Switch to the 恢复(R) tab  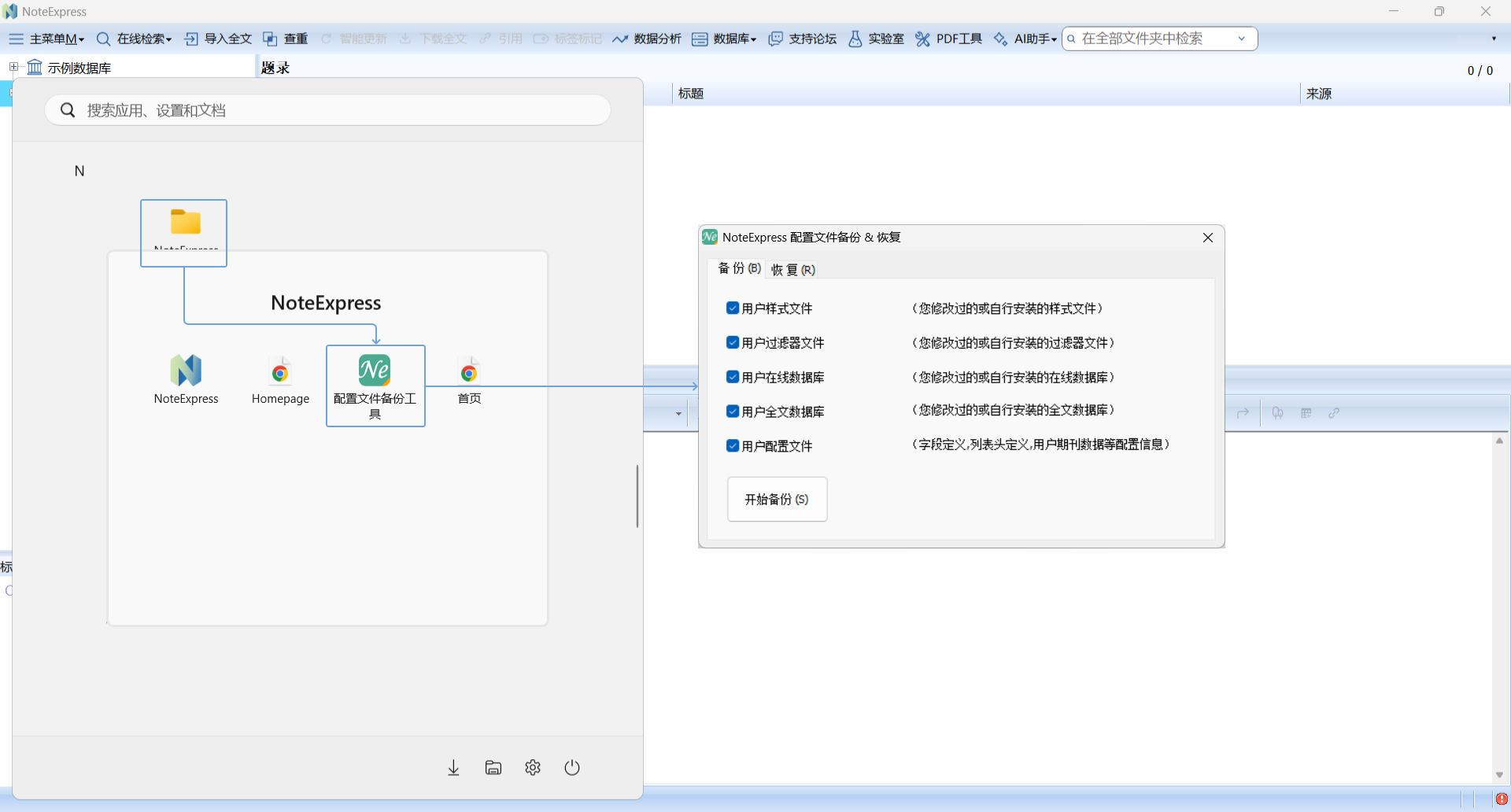tap(792, 270)
